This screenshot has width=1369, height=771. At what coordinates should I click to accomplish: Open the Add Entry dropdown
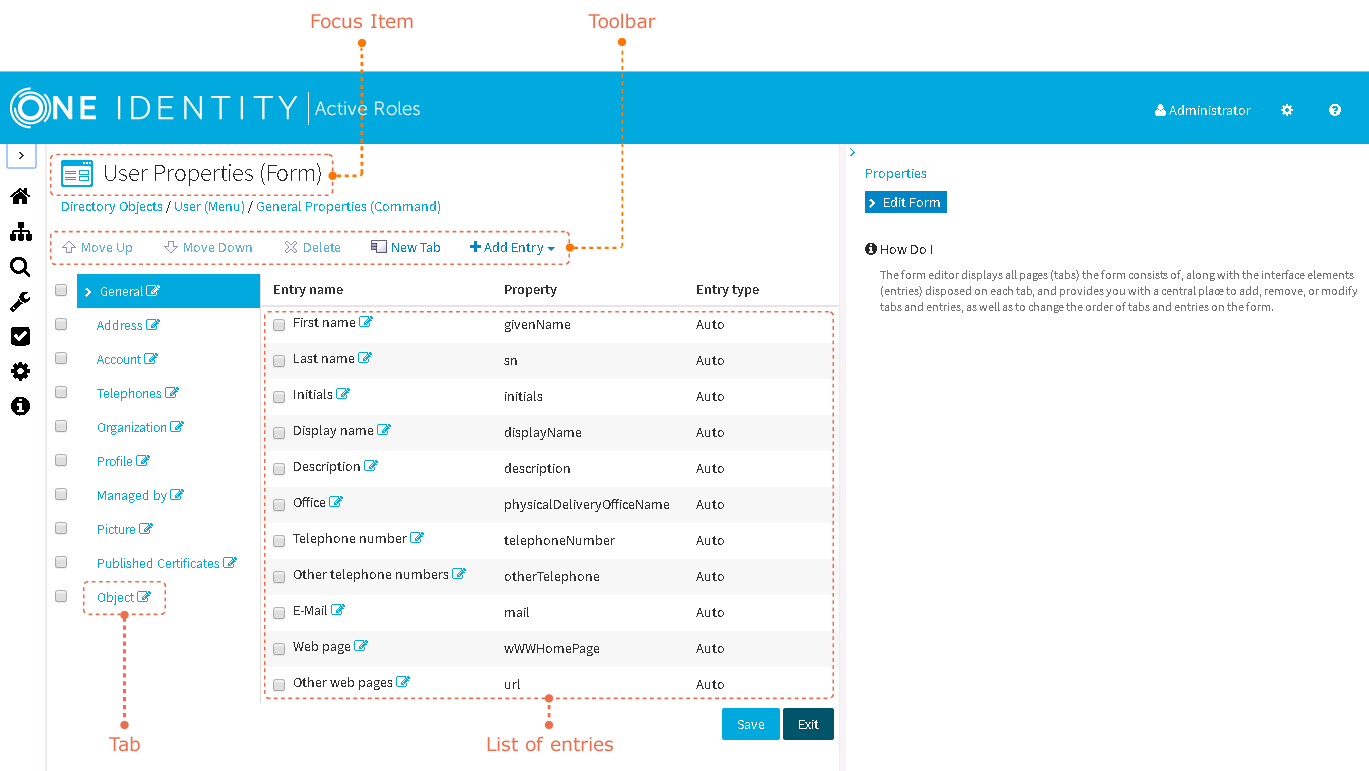pyautogui.click(x=512, y=248)
